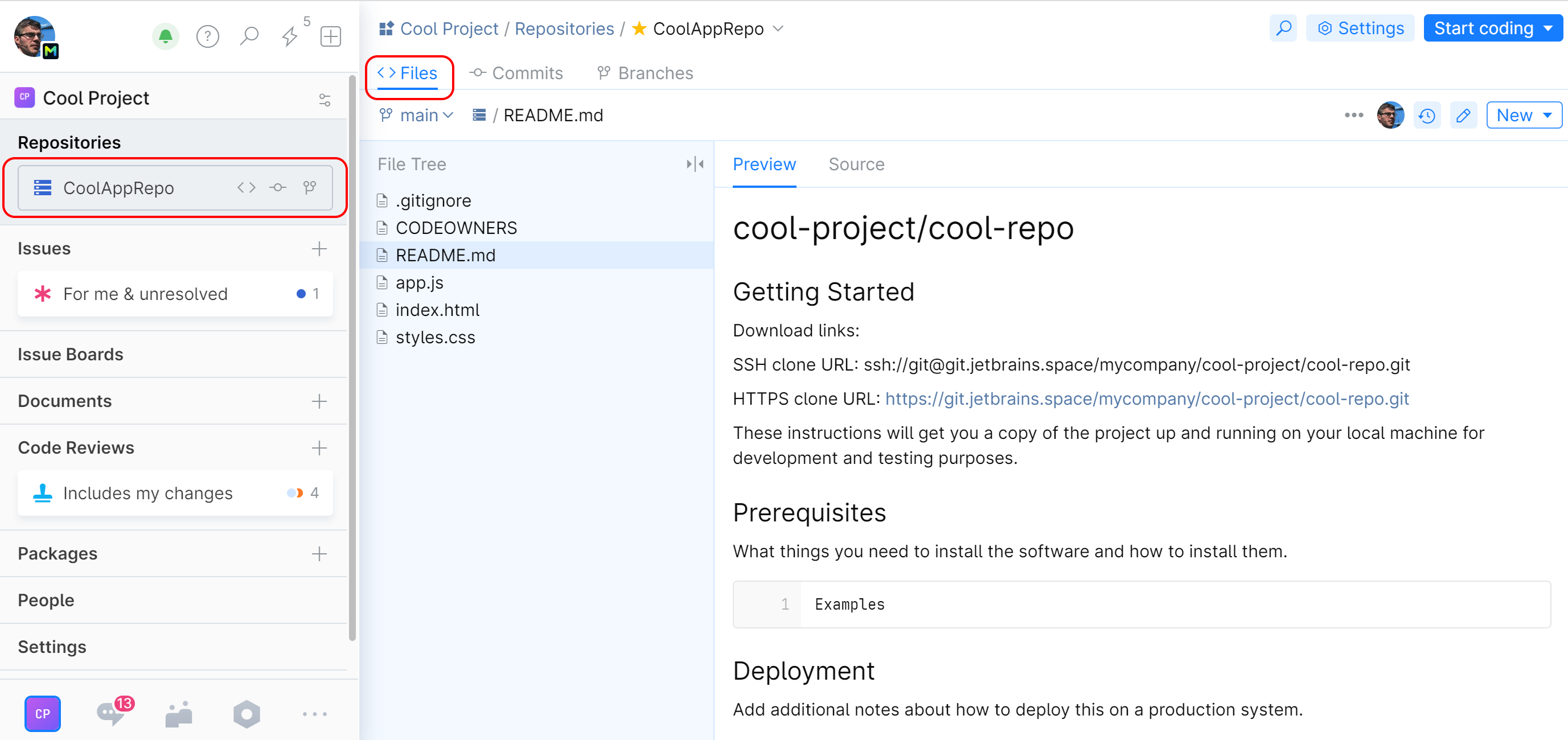Screen dimensions: 1568x740
Task: Click the file history clock icon
Action: tap(1427, 115)
